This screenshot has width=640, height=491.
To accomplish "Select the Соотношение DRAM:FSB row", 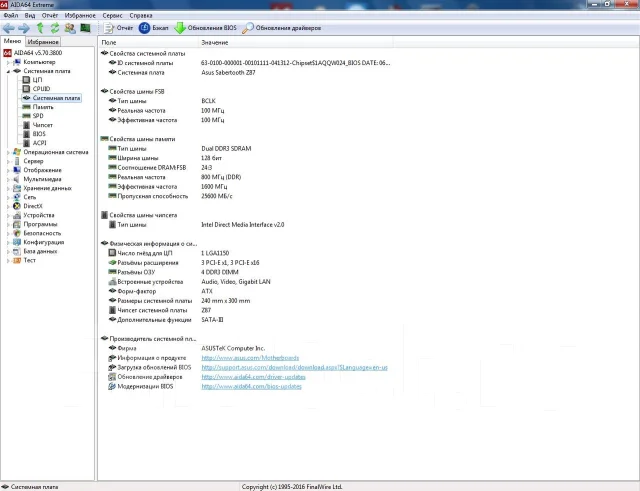I will 160,168.
